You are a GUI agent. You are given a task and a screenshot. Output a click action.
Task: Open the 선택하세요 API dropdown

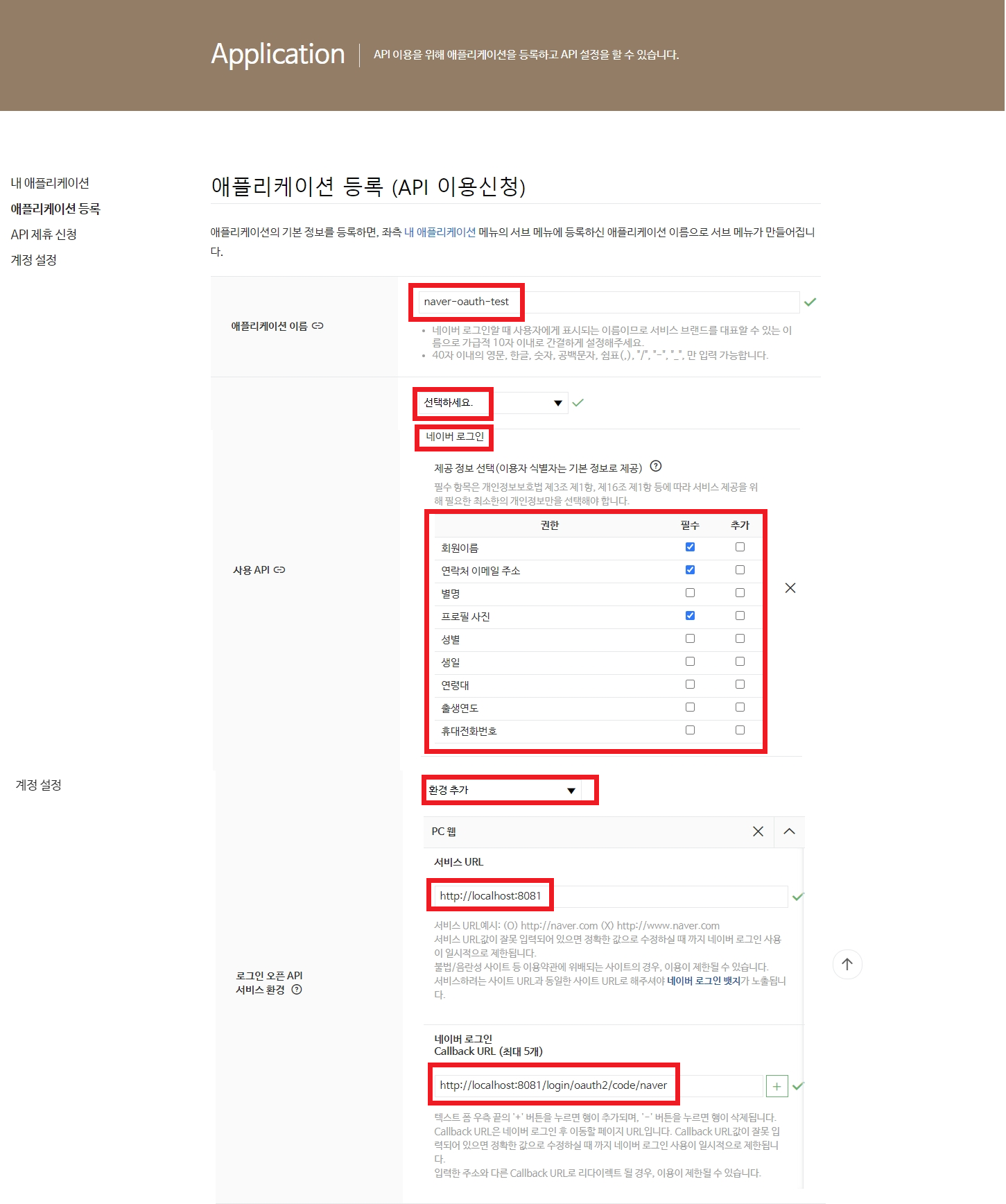tap(493, 403)
